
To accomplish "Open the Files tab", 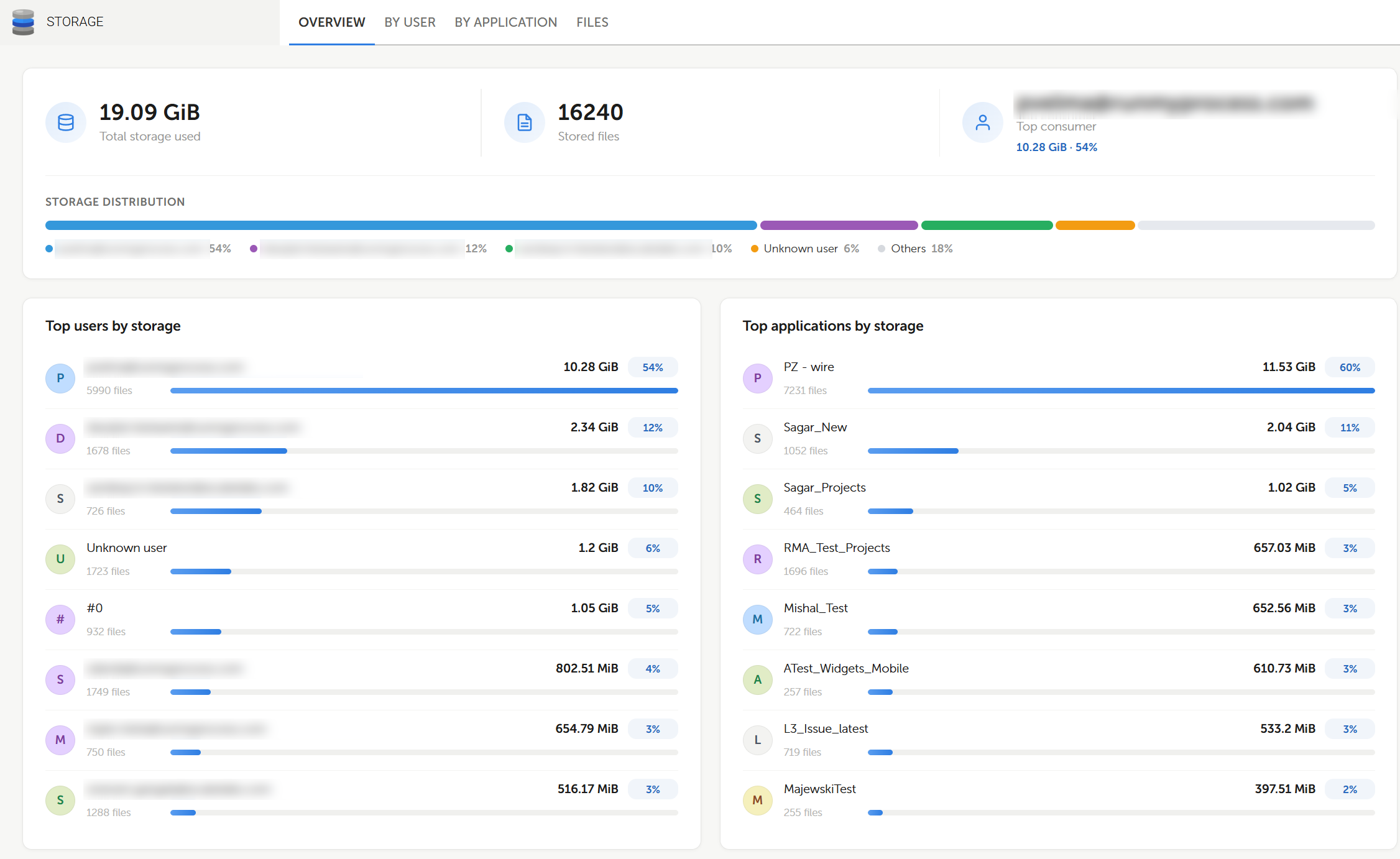I will [x=592, y=22].
